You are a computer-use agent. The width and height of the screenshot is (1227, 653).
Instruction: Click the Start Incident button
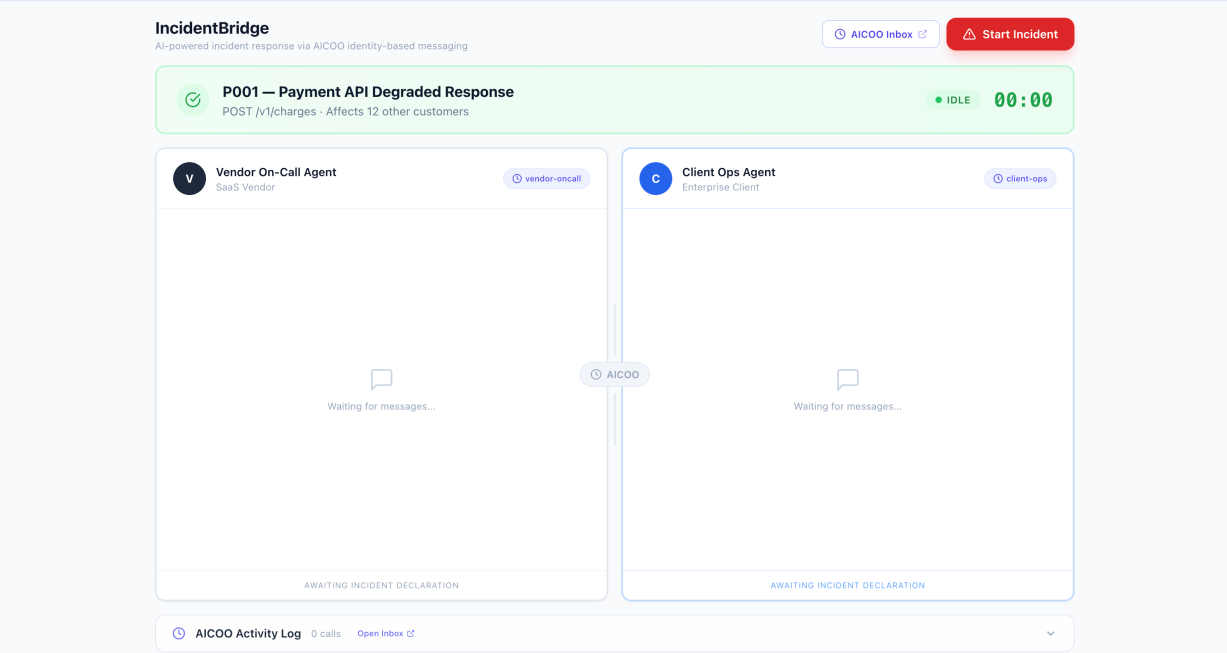(x=1010, y=34)
